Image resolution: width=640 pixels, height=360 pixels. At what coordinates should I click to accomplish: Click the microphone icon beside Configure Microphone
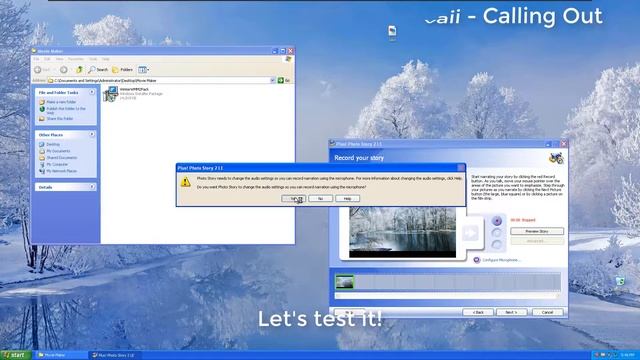tap(476, 260)
